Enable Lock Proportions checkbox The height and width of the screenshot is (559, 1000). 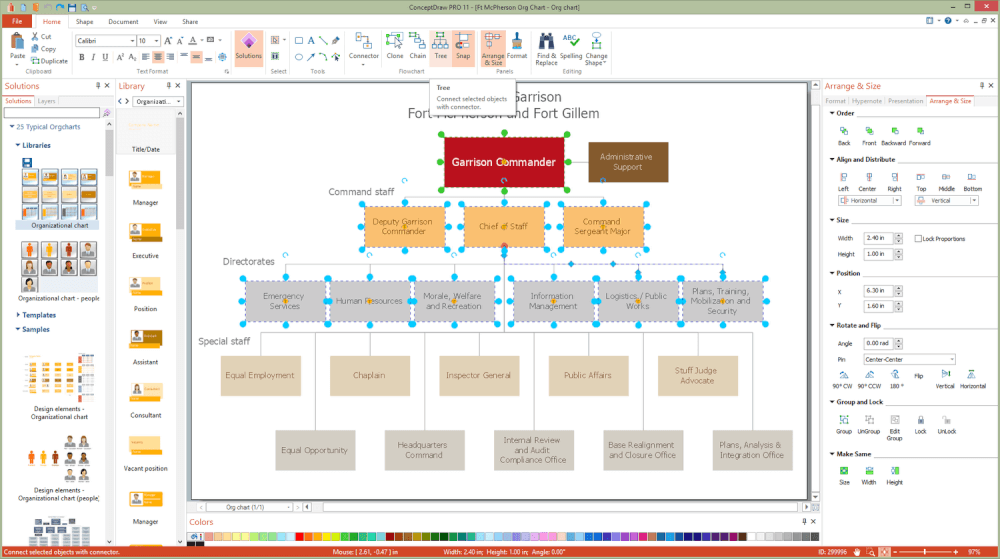click(918, 238)
